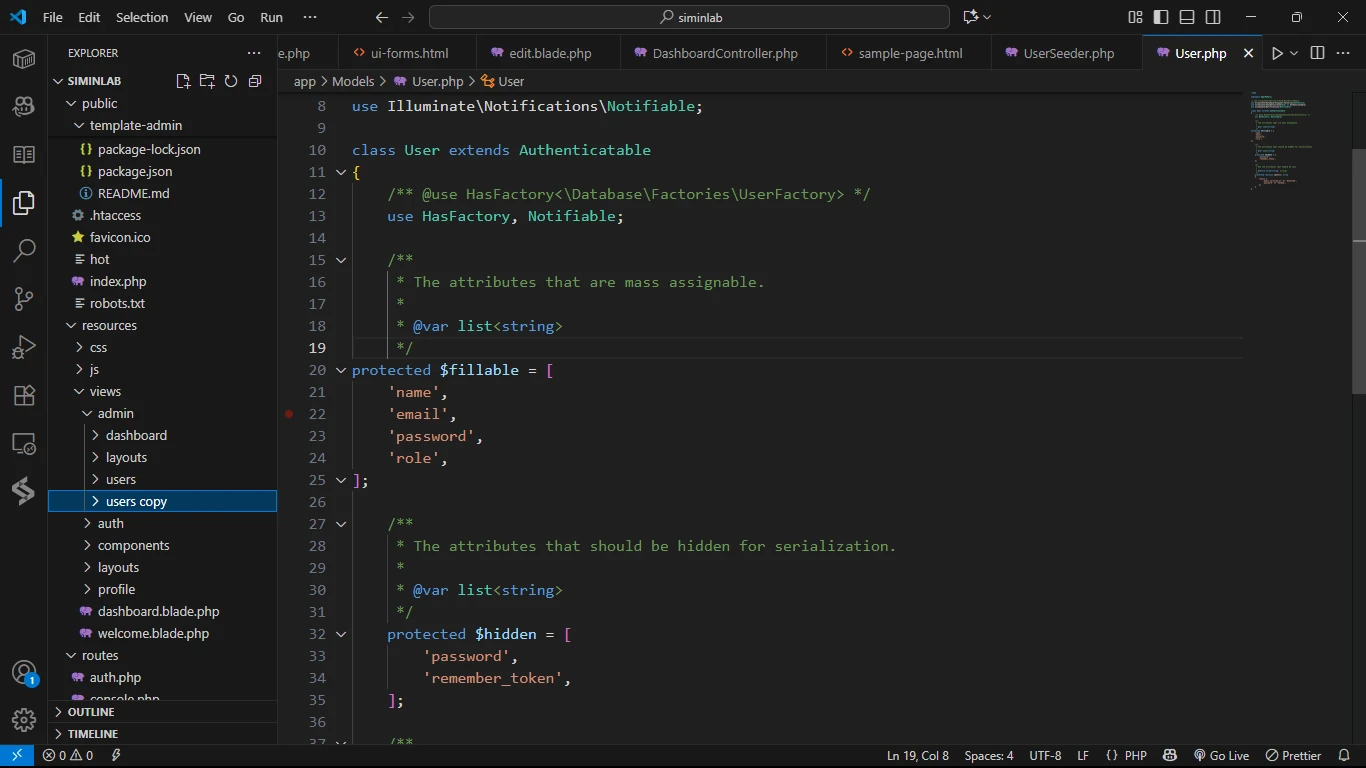
Task: Open the Search view in activity bar
Action: (x=24, y=251)
